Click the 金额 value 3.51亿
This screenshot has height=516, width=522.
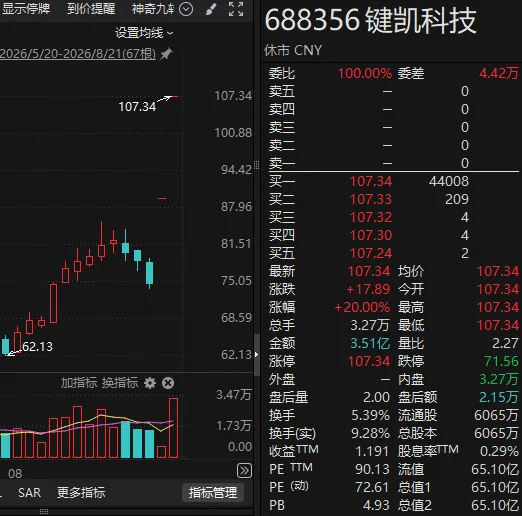click(x=370, y=343)
